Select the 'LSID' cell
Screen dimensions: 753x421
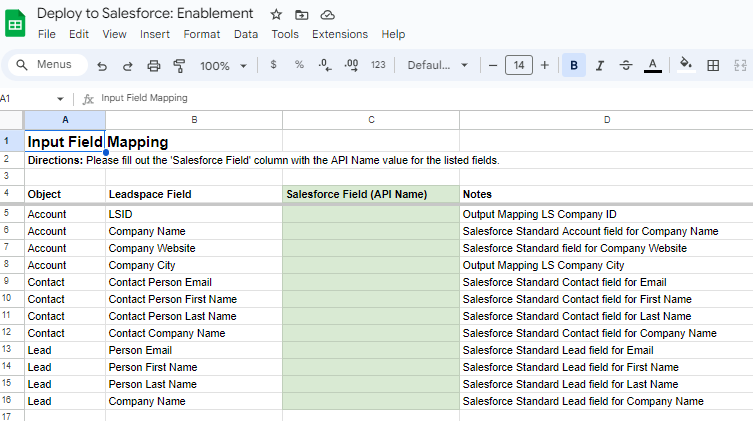click(194, 214)
